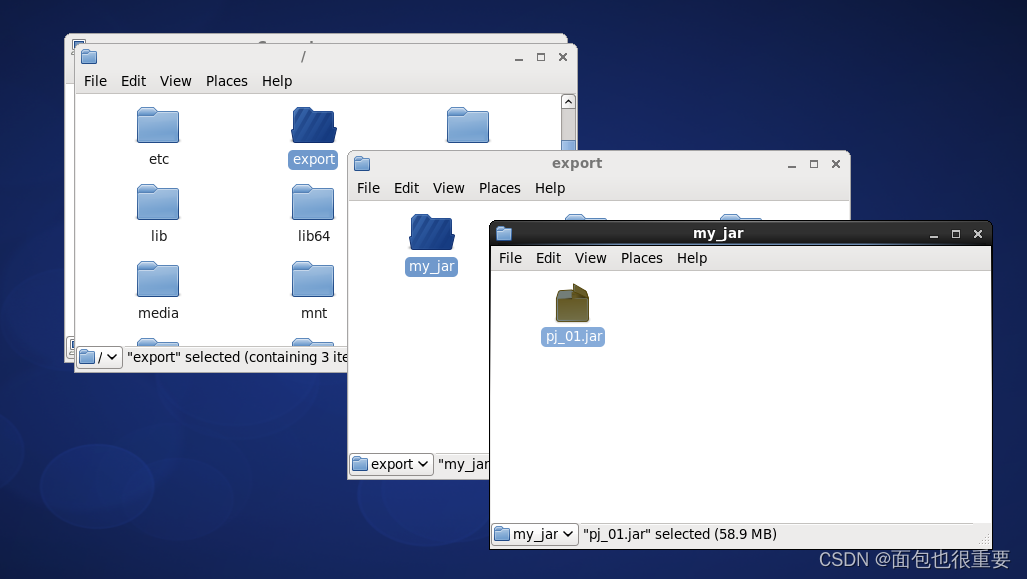Open Edit menu in my_jar window

click(548, 258)
